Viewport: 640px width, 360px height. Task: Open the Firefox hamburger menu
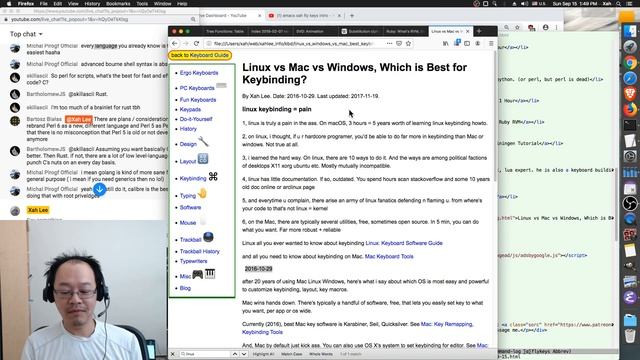pyautogui.click(x=491, y=43)
